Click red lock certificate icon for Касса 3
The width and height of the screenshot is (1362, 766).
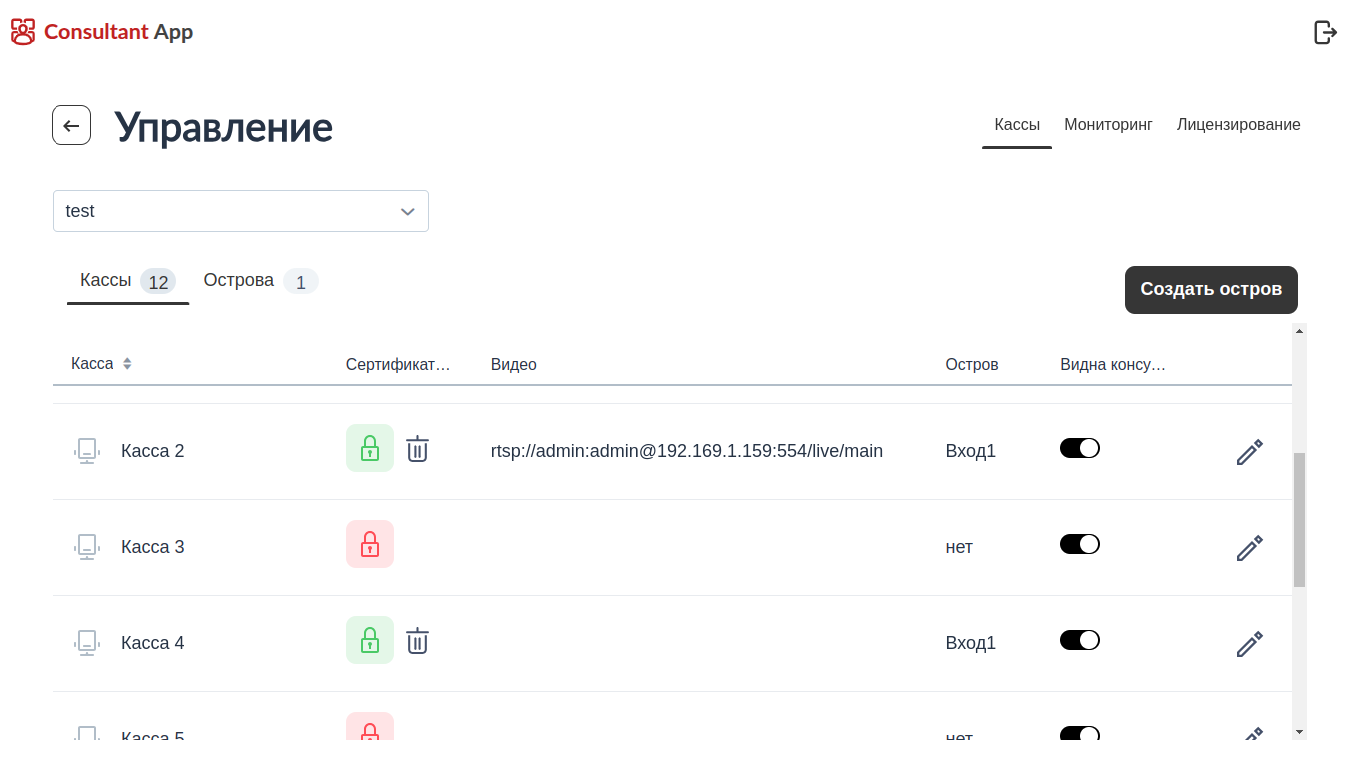pyautogui.click(x=370, y=544)
